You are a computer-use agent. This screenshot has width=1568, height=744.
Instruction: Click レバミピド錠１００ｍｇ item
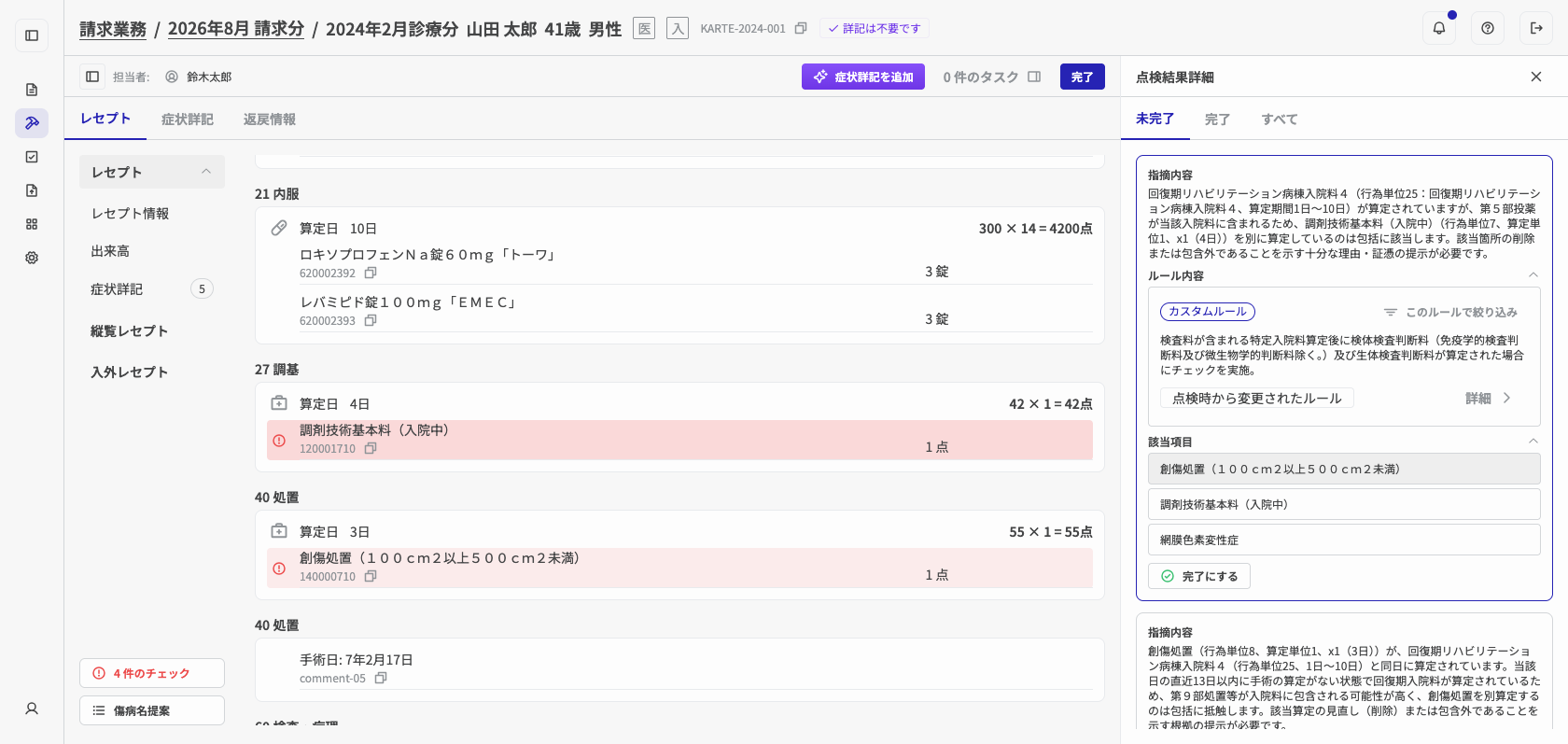click(x=409, y=302)
